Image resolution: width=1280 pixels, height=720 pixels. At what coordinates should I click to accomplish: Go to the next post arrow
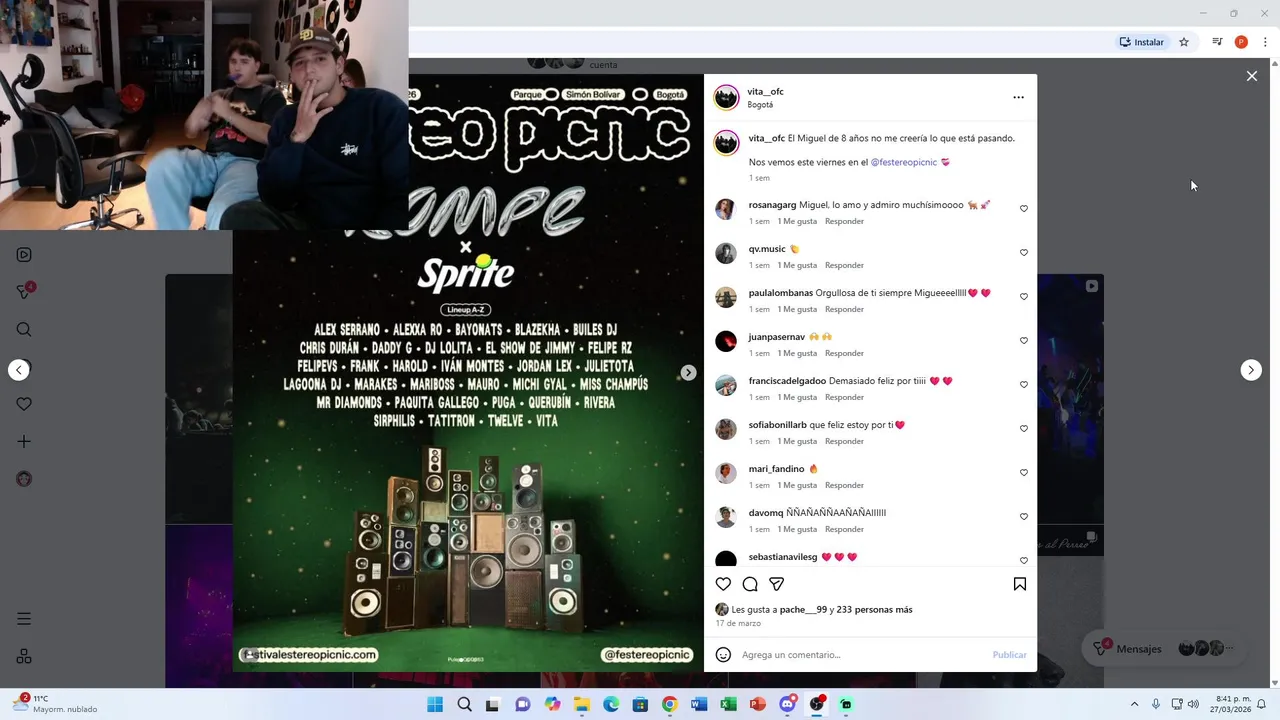pyautogui.click(x=1251, y=370)
